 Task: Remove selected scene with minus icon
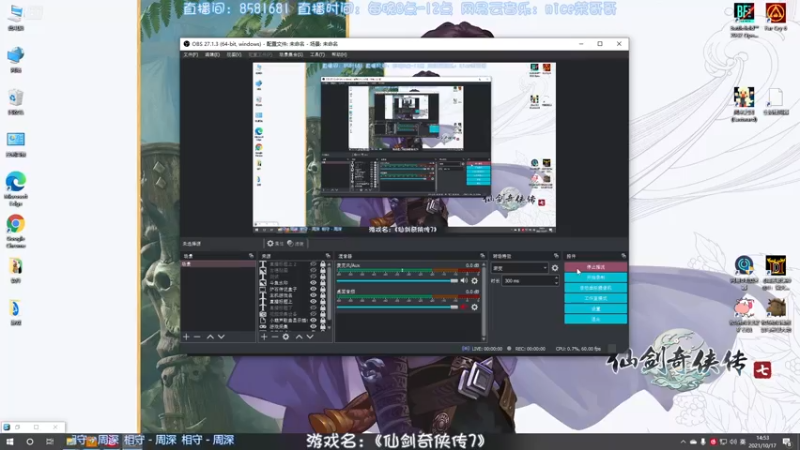pyautogui.click(x=197, y=337)
